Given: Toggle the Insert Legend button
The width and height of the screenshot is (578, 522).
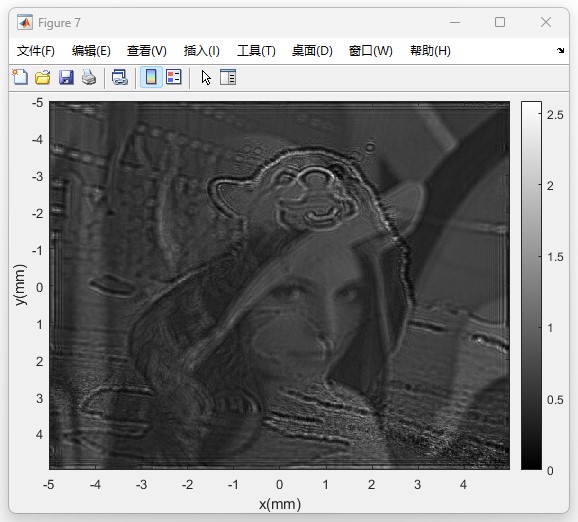Looking at the screenshot, I should [x=174, y=77].
